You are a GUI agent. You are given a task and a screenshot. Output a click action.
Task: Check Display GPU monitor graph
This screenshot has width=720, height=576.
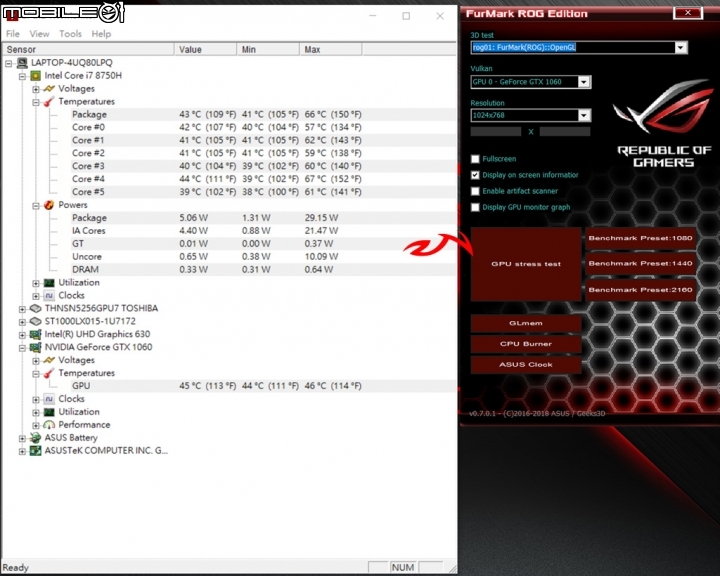[475, 207]
